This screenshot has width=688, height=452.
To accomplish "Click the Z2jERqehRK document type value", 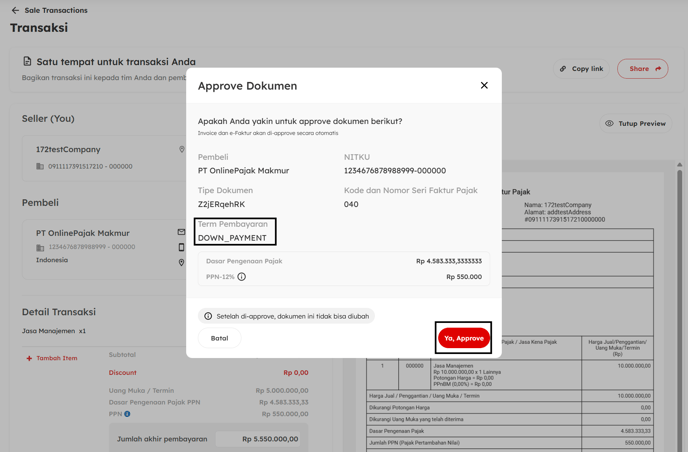I will click(x=222, y=204).
